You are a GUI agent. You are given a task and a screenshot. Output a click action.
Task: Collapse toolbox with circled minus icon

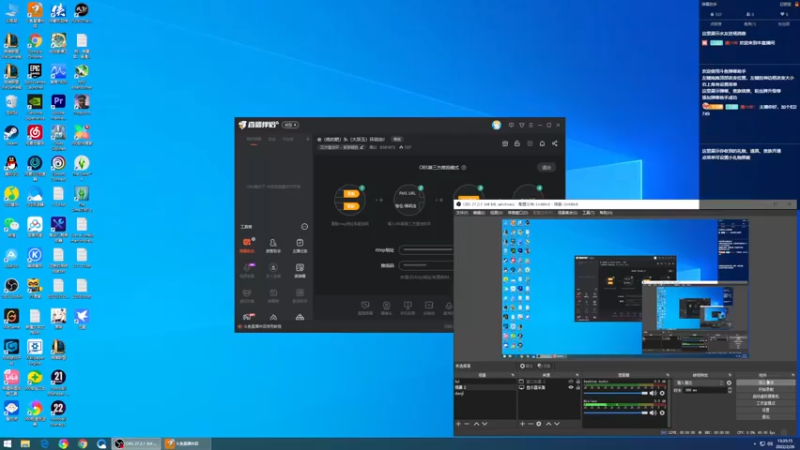pos(305,227)
